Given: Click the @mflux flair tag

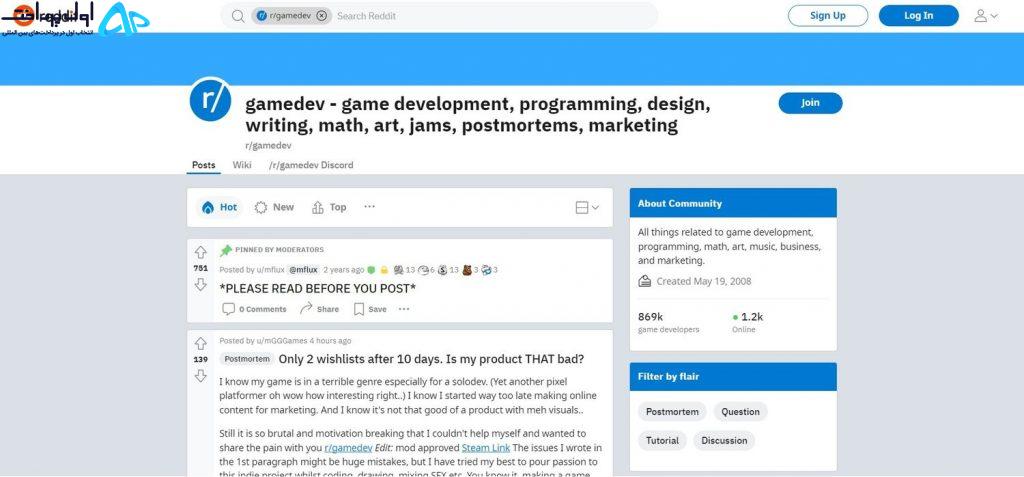Looking at the screenshot, I should pyautogui.click(x=303, y=269).
